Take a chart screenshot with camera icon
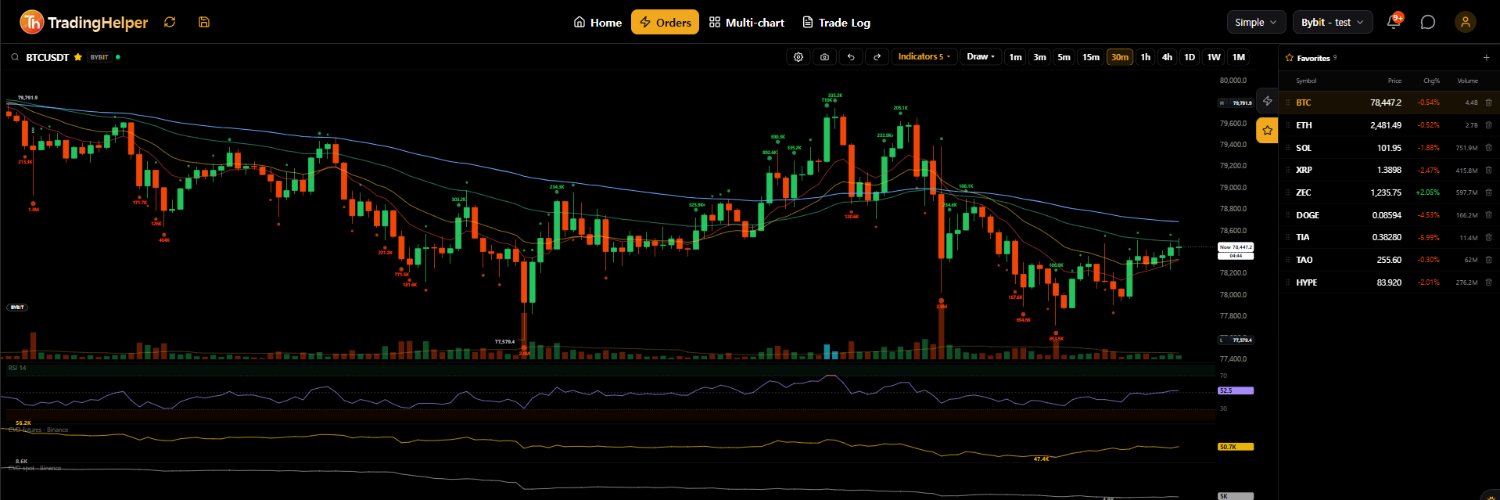Image resolution: width=1500 pixels, height=500 pixels. tap(825, 57)
